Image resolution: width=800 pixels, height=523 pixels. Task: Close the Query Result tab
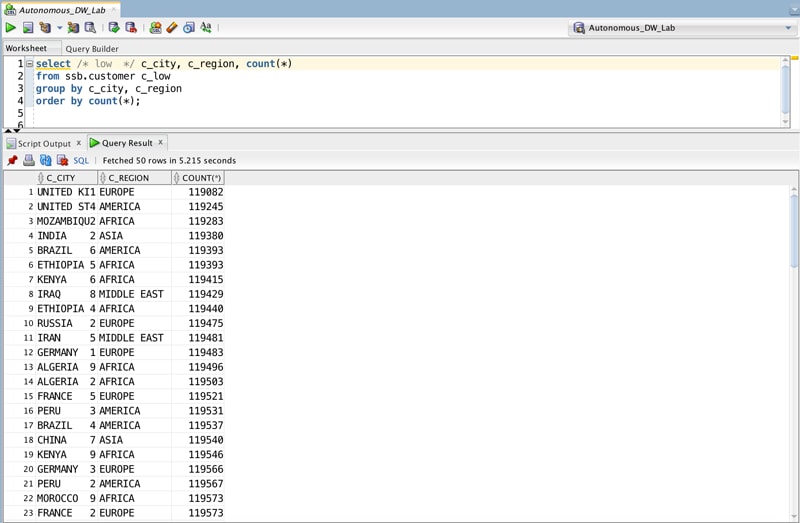point(160,143)
